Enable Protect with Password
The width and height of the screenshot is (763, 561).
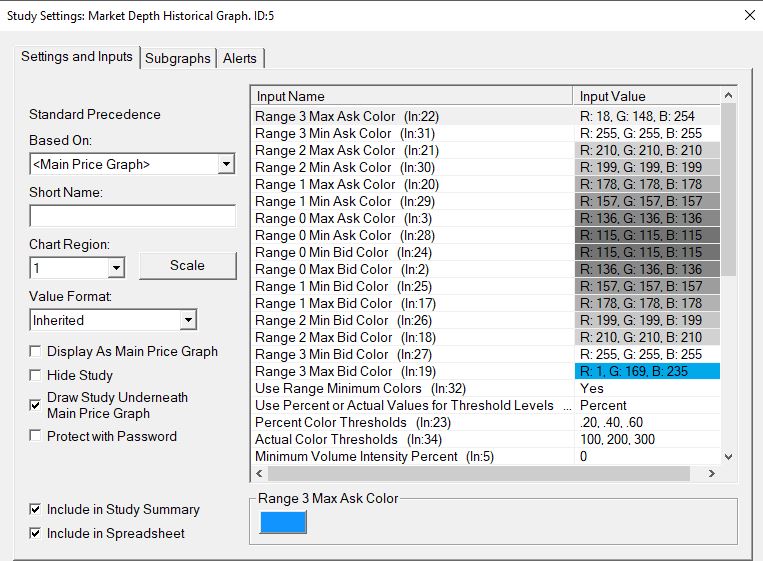click(x=35, y=435)
